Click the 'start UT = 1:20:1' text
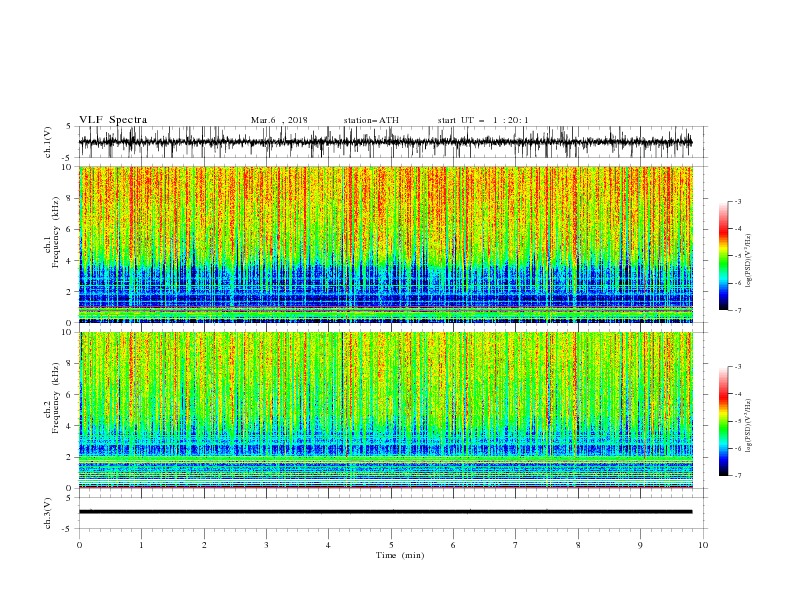Screen dimensions: 792x612 (x=483, y=120)
